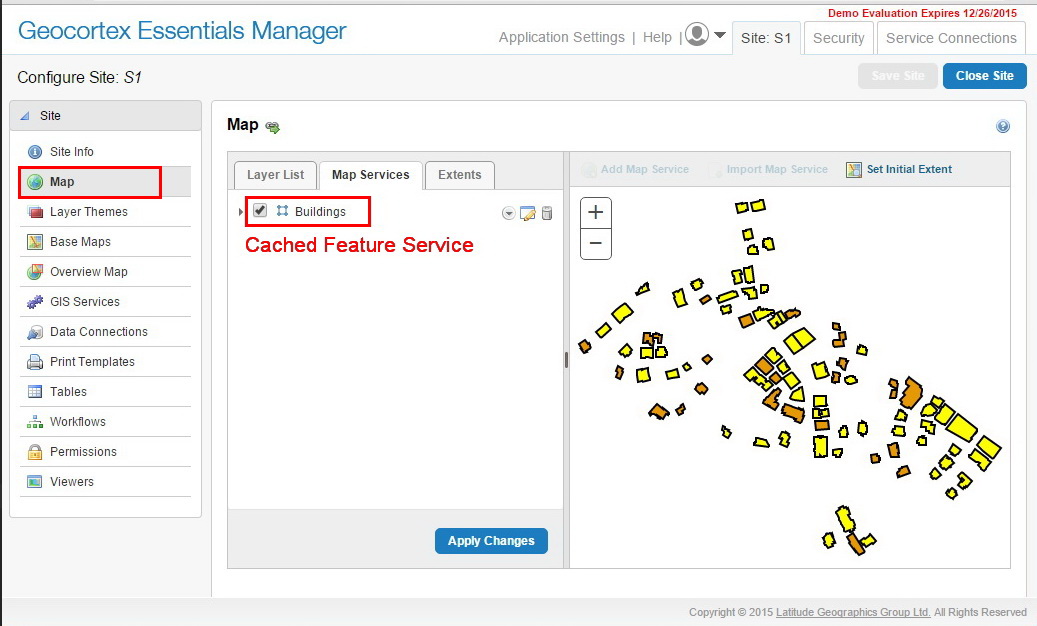Click the Geocortex Essentials Manager title

[182, 30]
